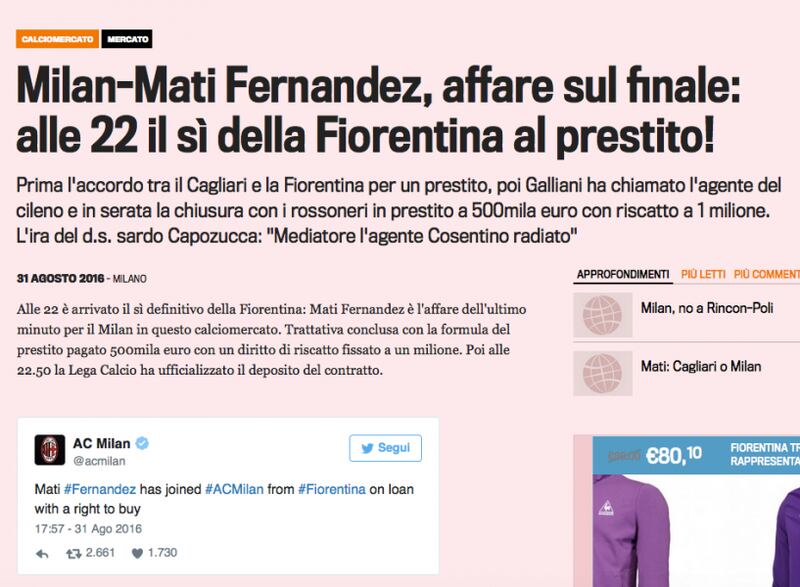Follow AC Milan with the Segui button
This screenshot has width=800, height=587.
(385, 448)
